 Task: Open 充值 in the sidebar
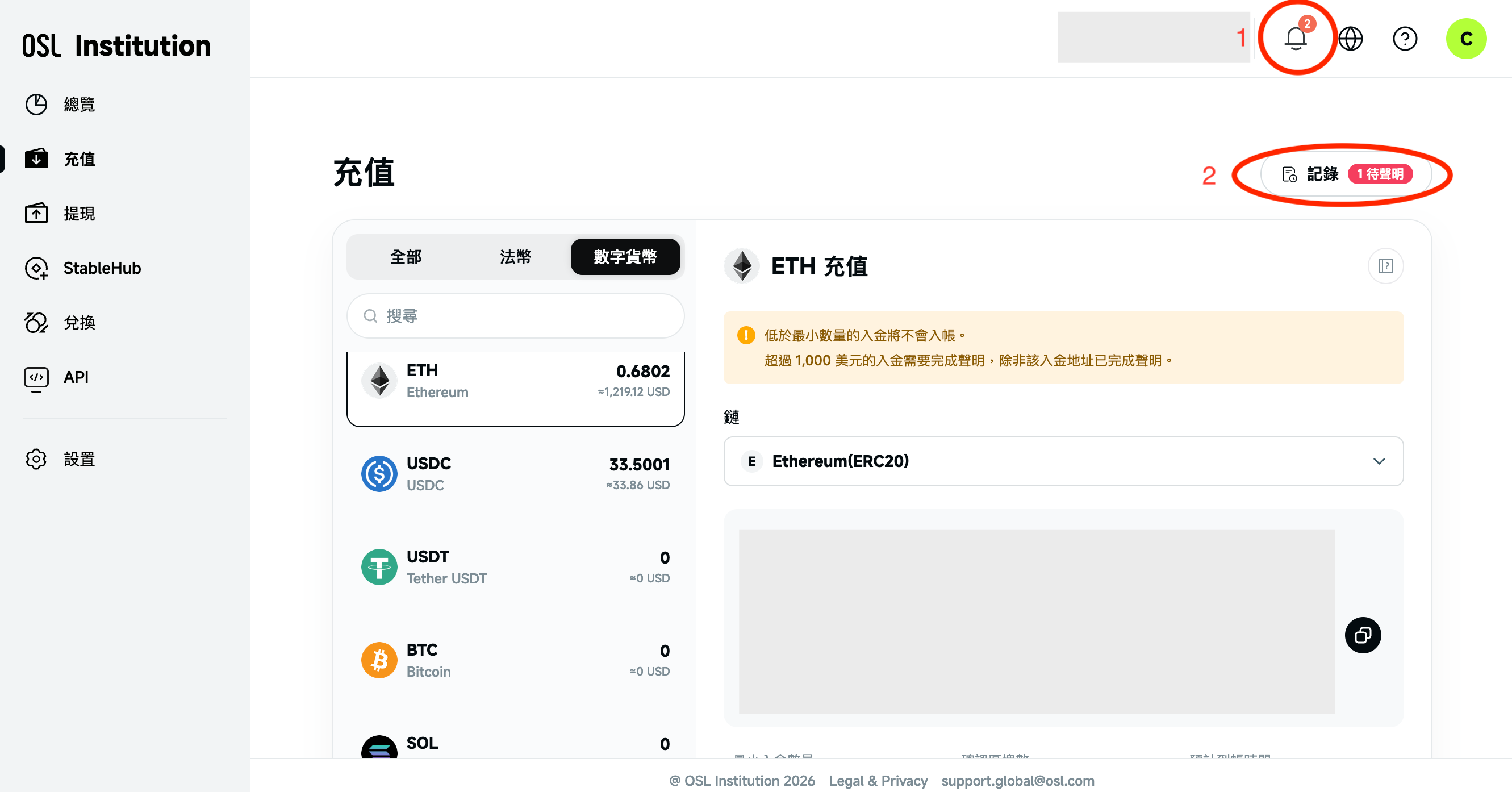coord(80,159)
